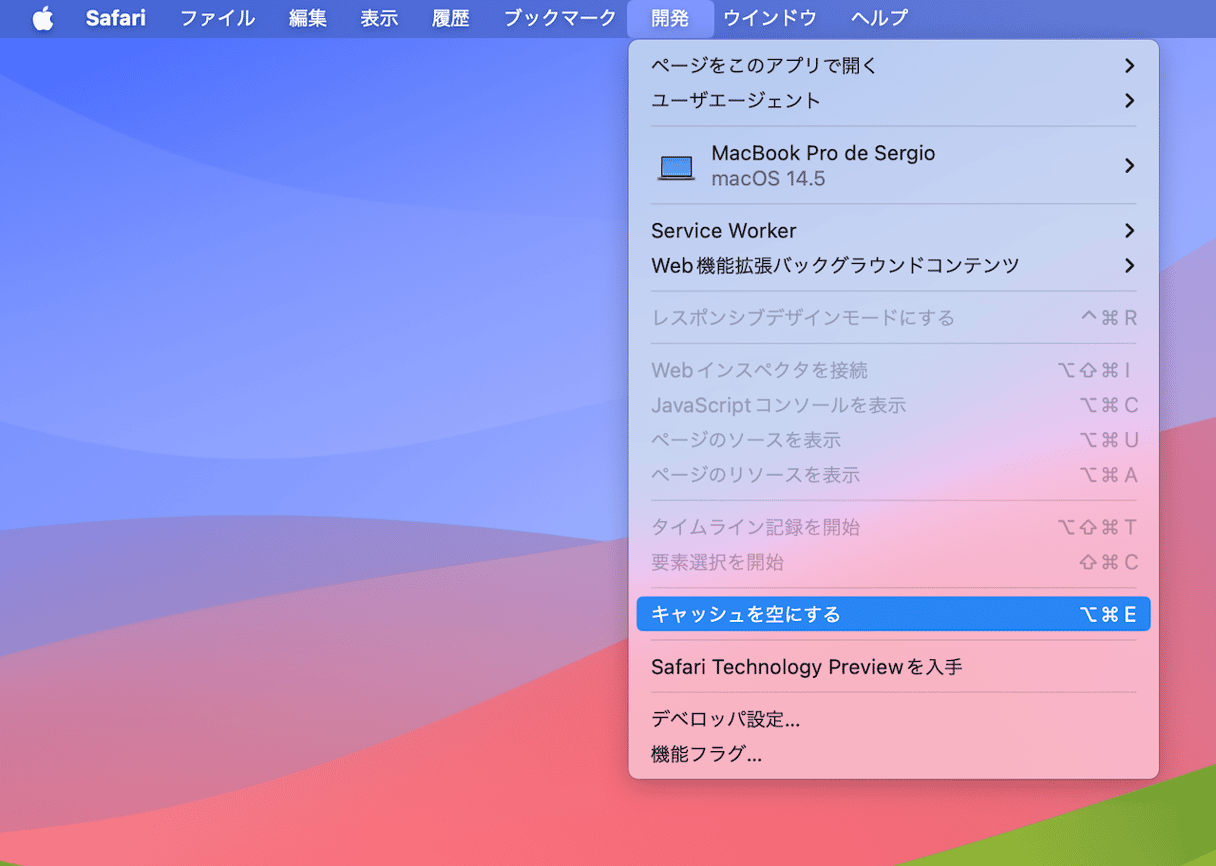Viewport: 1216px width, 866px height.
Task: Open the Apple menu
Action: [42, 18]
